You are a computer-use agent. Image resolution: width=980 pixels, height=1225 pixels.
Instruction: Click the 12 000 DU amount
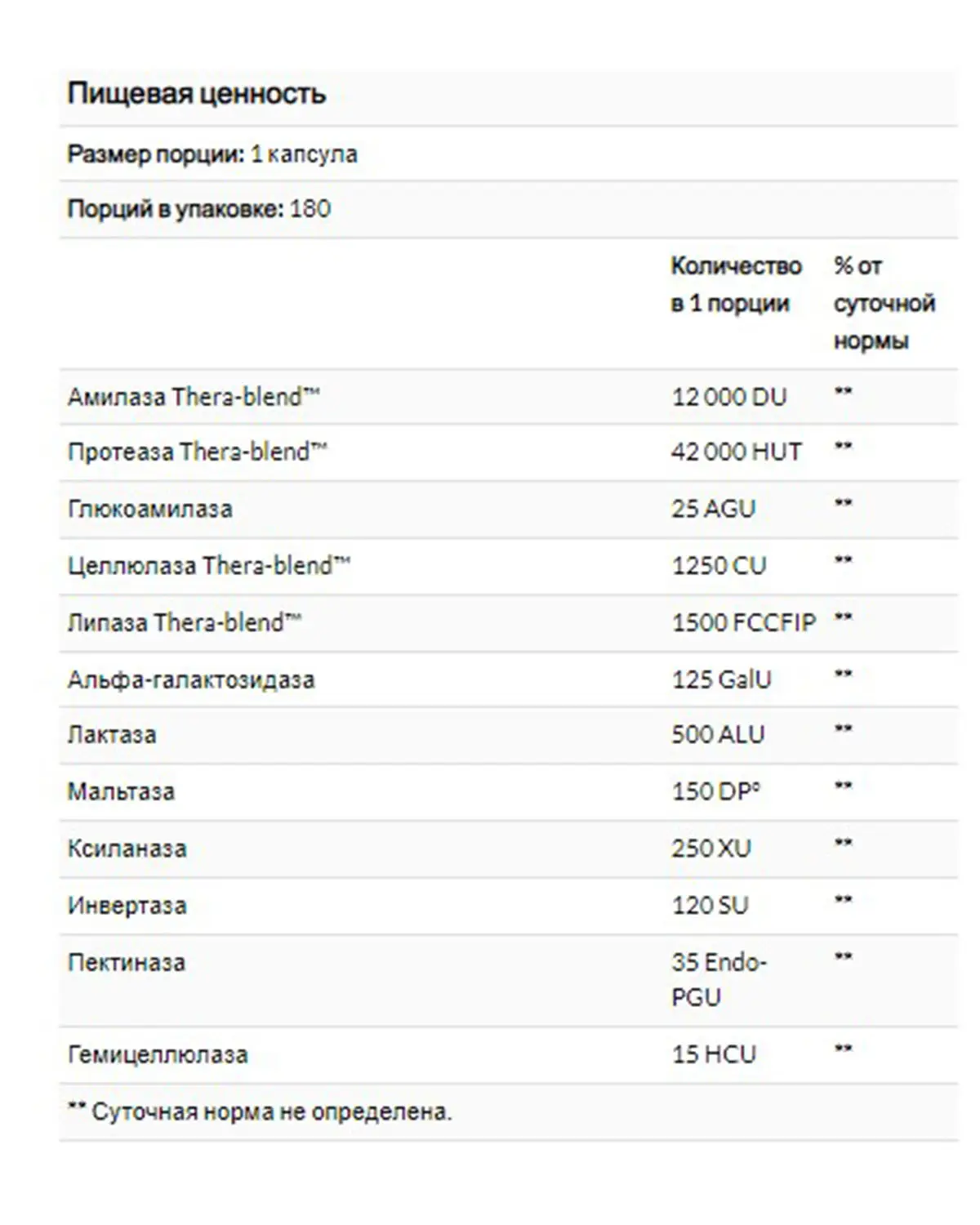pos(729,397)
